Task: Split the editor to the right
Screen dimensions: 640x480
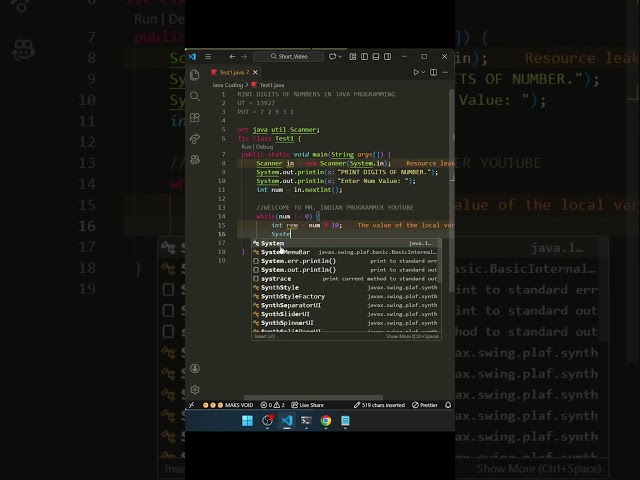Action: coord(433,72)
